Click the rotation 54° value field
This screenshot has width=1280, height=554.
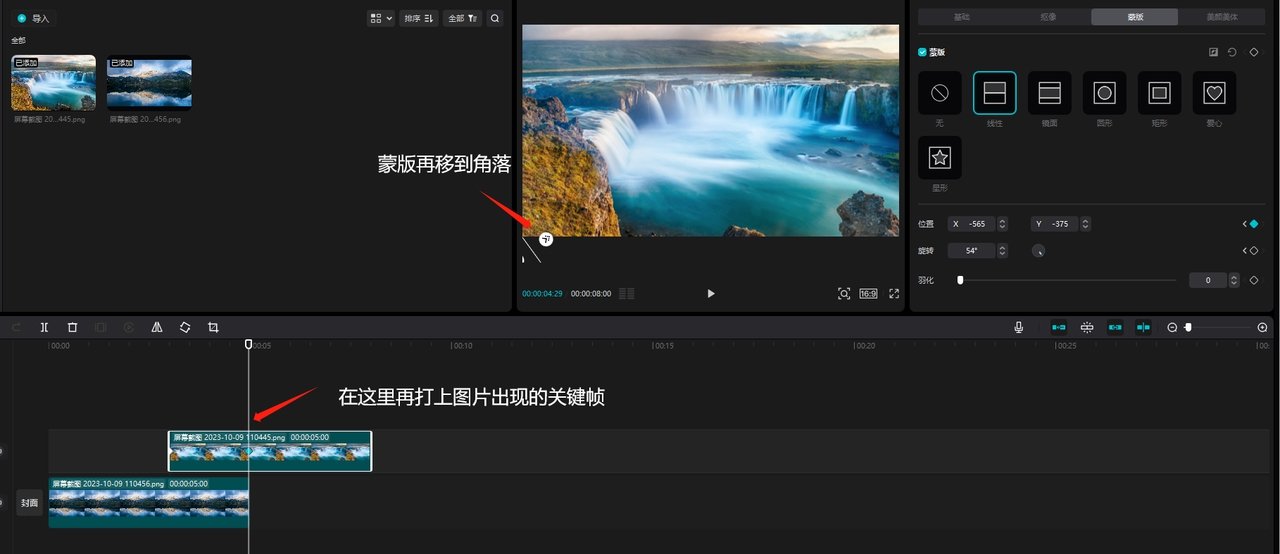[971, 251]
